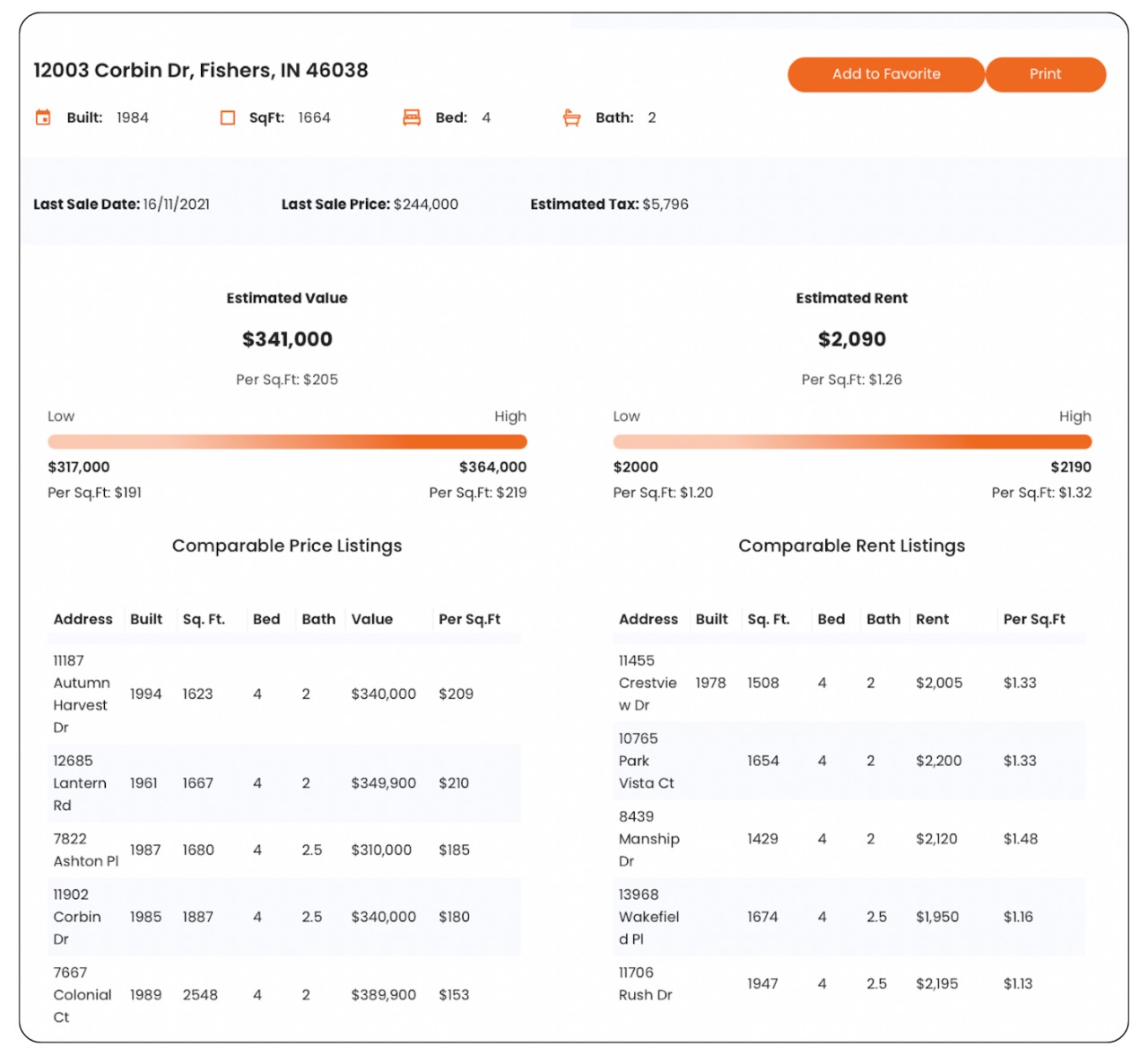The image size is (1148, 1055).
Task: Click Estimated Tax $5,796
Action: [x=609, y=205]
